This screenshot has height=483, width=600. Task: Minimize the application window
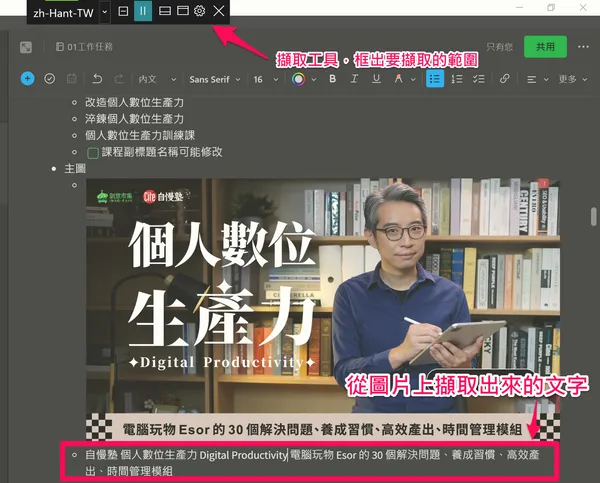click(x=520, y=7)
